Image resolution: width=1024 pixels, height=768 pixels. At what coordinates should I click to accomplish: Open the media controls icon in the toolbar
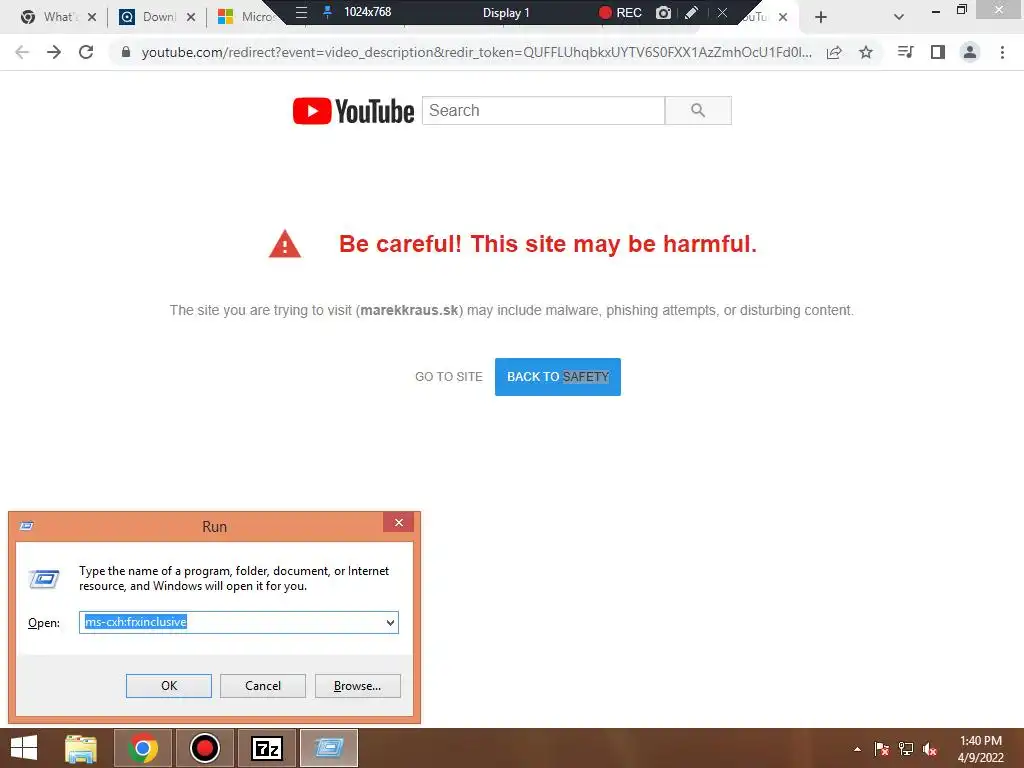pyautogui.click(x=906, y=52)
